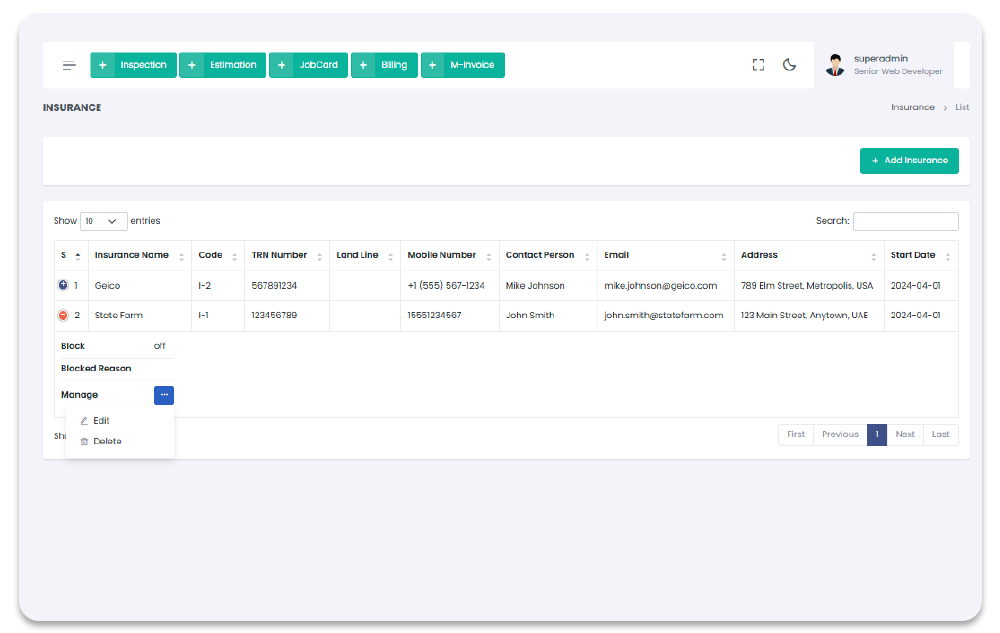Open the JobCard shortcut button
Screen dimensions: 1000x633
click(309, 65)
